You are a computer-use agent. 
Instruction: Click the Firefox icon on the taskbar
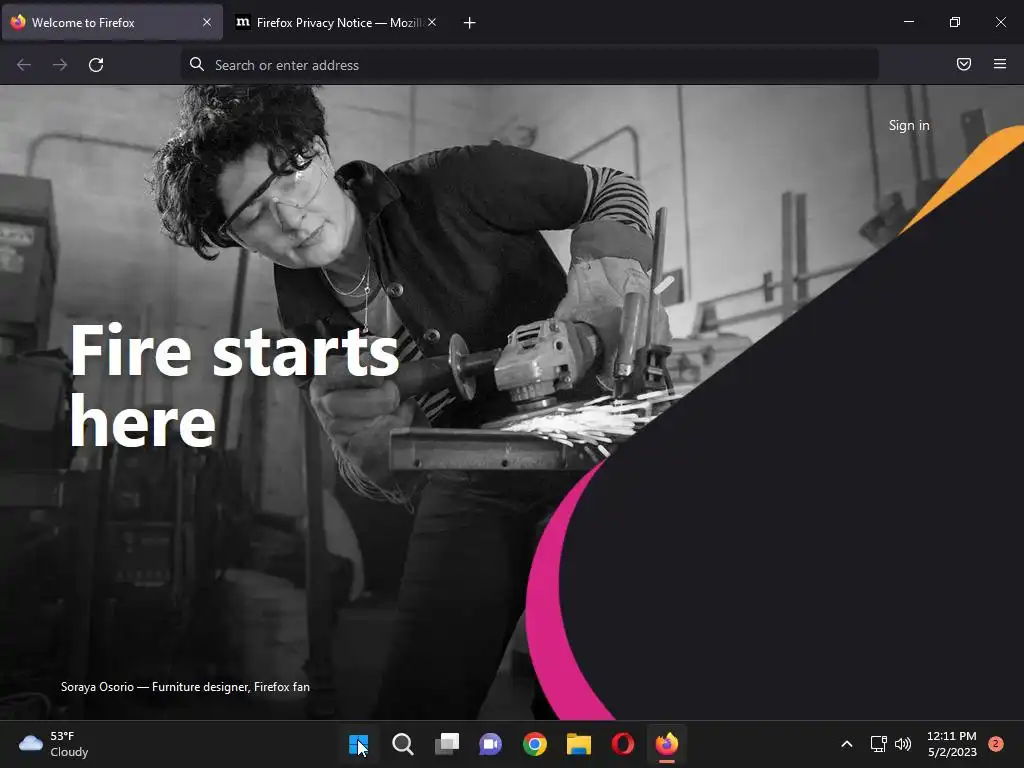pos(667,744)
